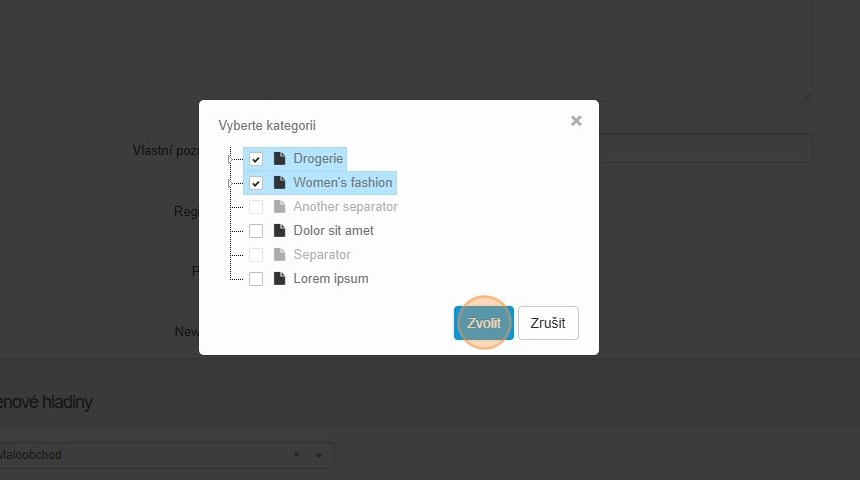This screenshot has height=480, width=860.
Task: Uncheck the Drogerie checkbox
Action: [x=256, y=159]
